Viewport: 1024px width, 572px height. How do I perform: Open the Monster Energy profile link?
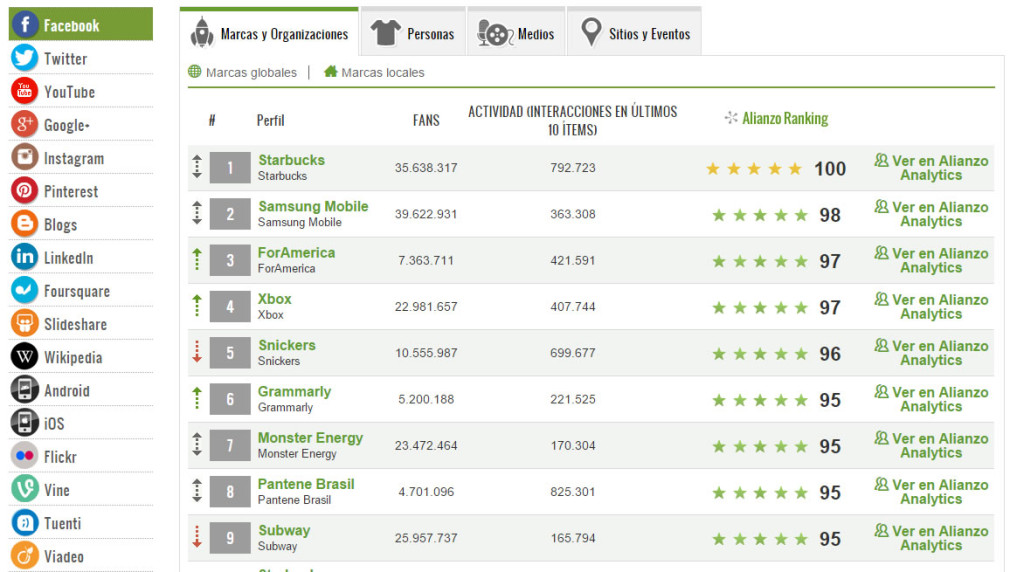pos(310,438)
